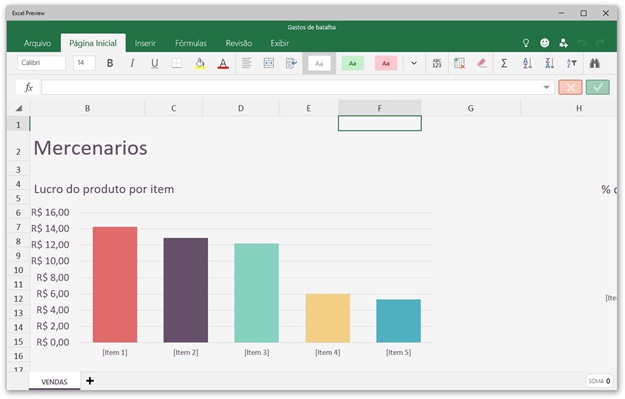Click the yellow [Item 4] bar
Screen dimensions: 625x399
[x=328, y=318]
